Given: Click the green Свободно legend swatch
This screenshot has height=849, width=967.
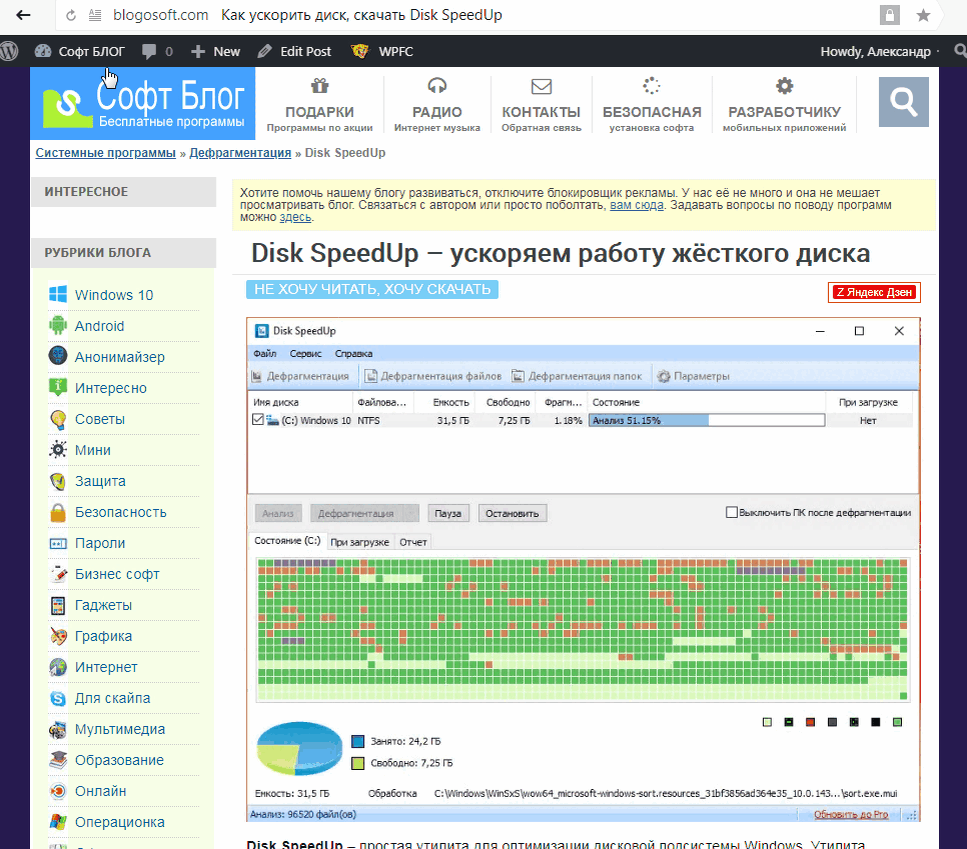Looking at the screenshot, I should pyautogui.click(x=358, y=763).
